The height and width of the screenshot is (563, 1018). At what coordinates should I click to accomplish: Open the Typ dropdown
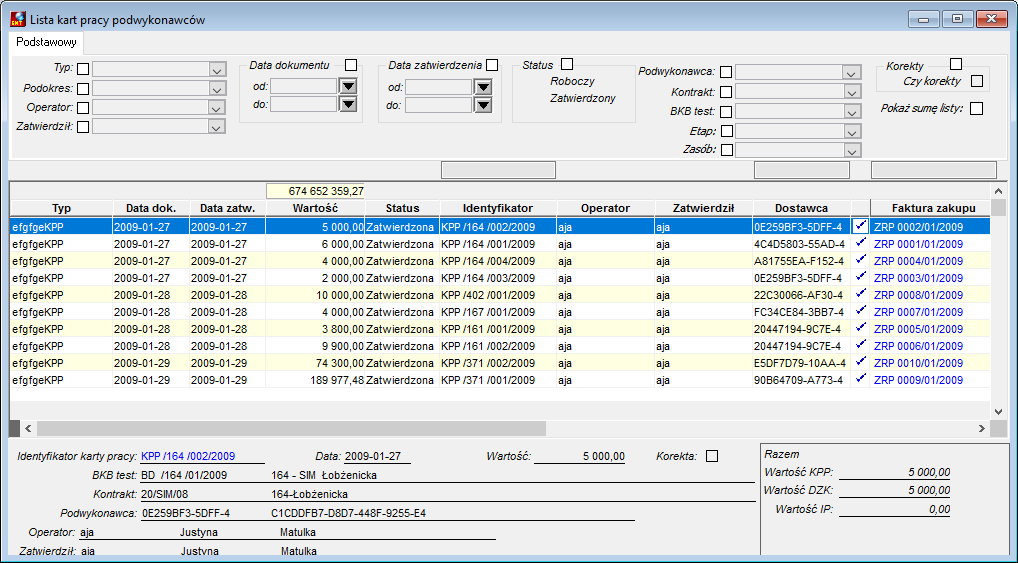pos(217,69)
